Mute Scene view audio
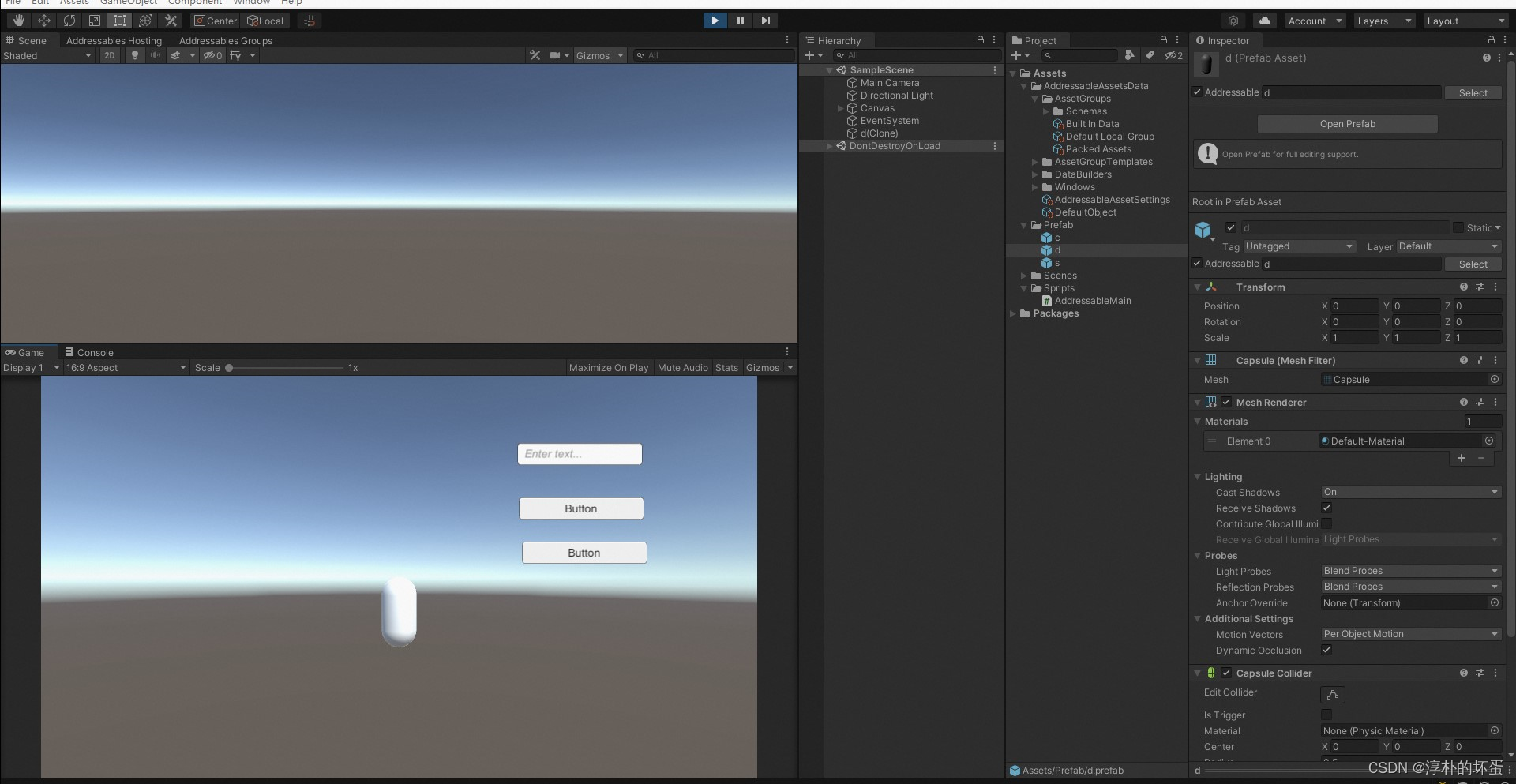The height and width of the screenshot is (784, 1516). [x=155, y=55]
